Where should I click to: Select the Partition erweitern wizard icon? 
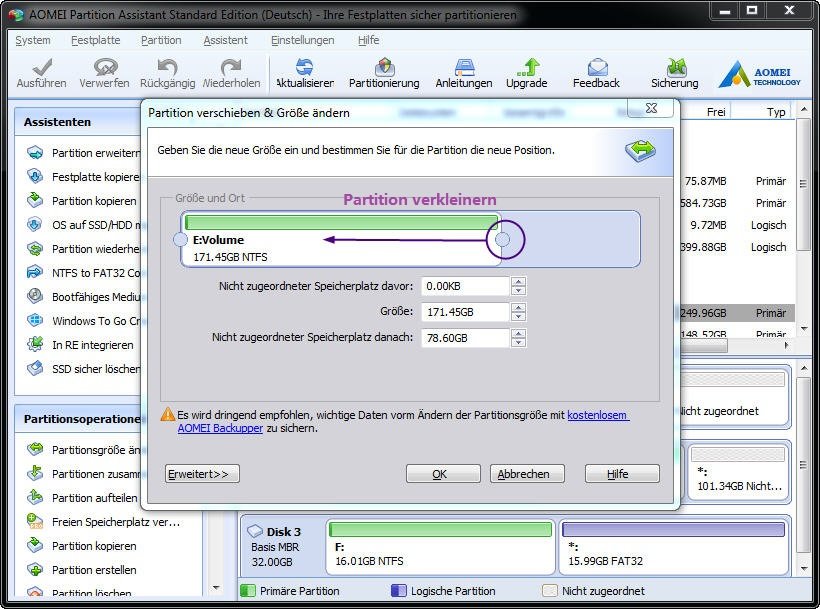pyautogui.click(x=35, y=153)
